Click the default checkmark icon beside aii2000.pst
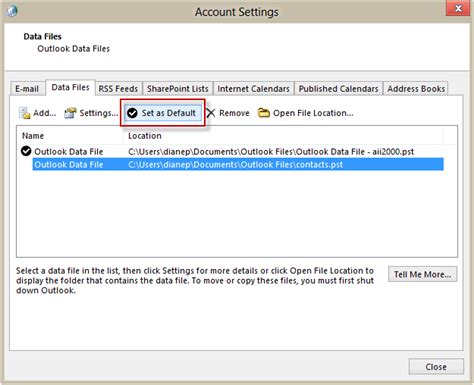The height and width of the screenshot is (385, 474). point(26,151)
